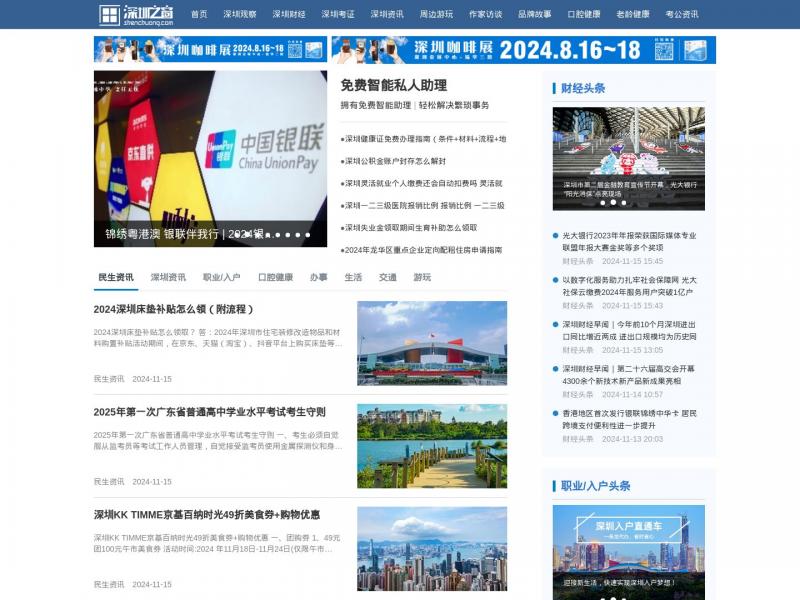Open the 游玩 tab
Screen dimensions: 800x600
click(x=422, y=277)
